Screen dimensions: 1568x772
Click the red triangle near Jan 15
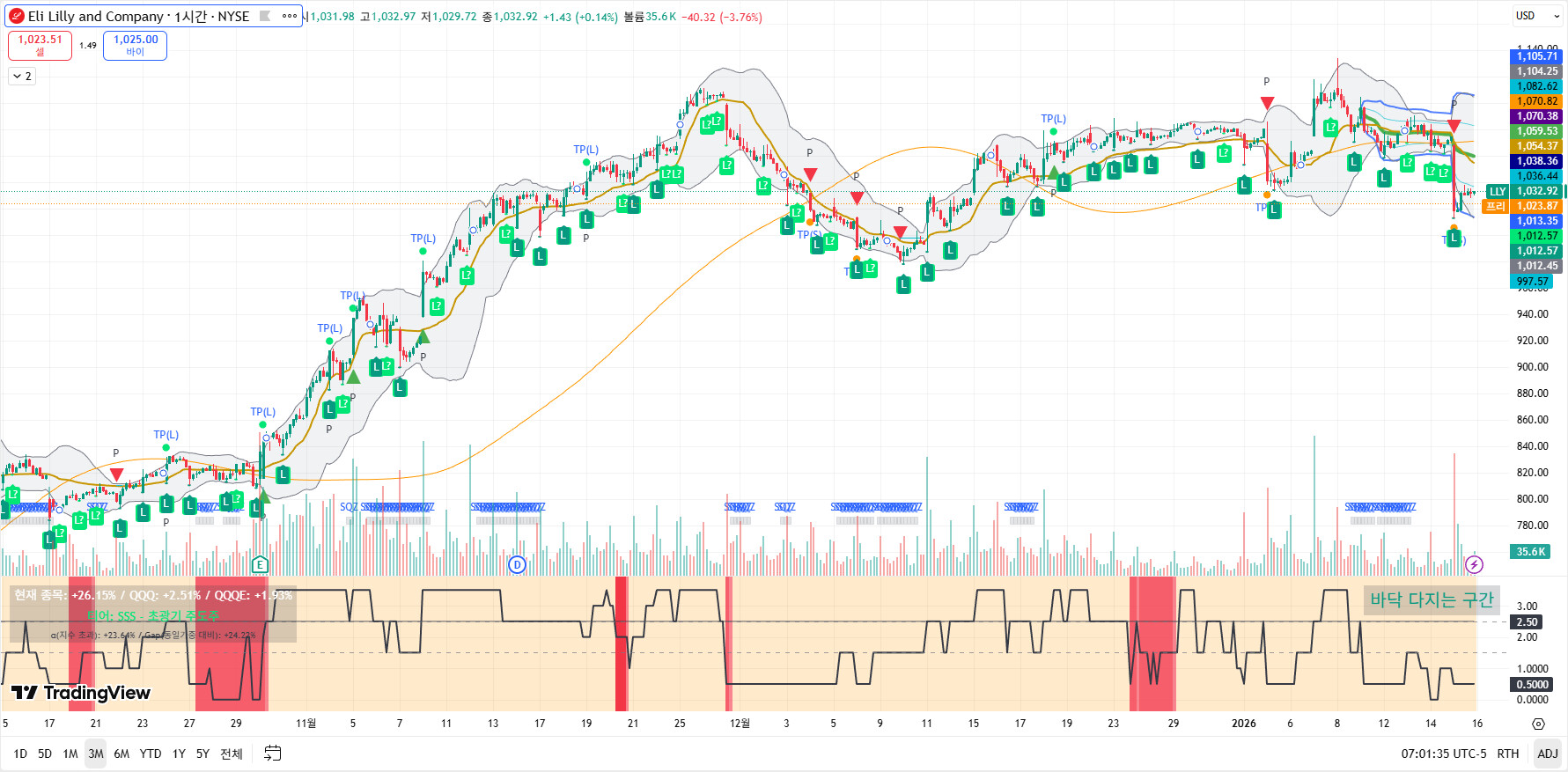click(1454, 126)
